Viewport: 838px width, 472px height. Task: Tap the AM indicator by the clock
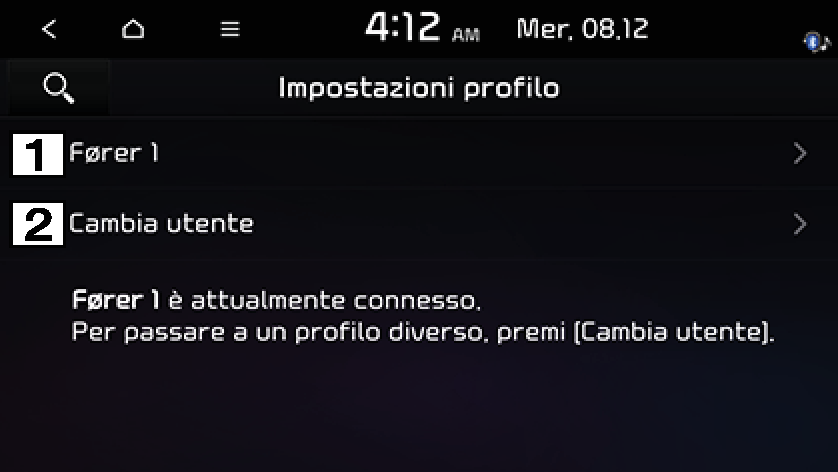click(466, 35)
